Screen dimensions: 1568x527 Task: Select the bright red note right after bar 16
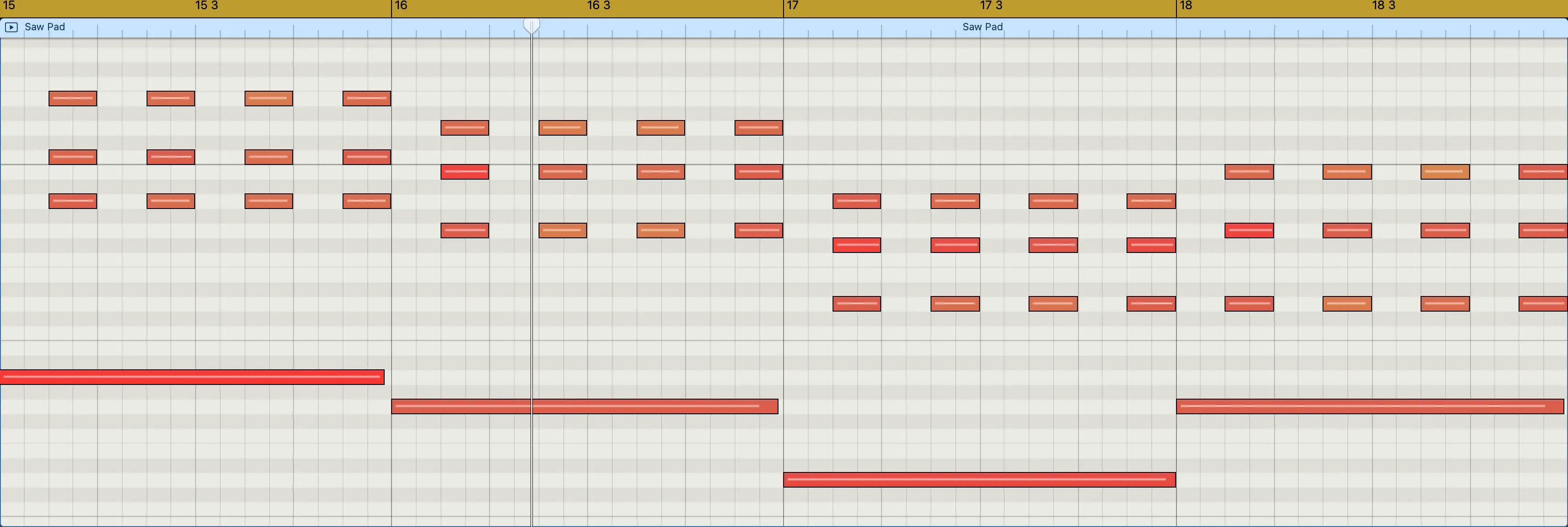click(x=464, y=172)
